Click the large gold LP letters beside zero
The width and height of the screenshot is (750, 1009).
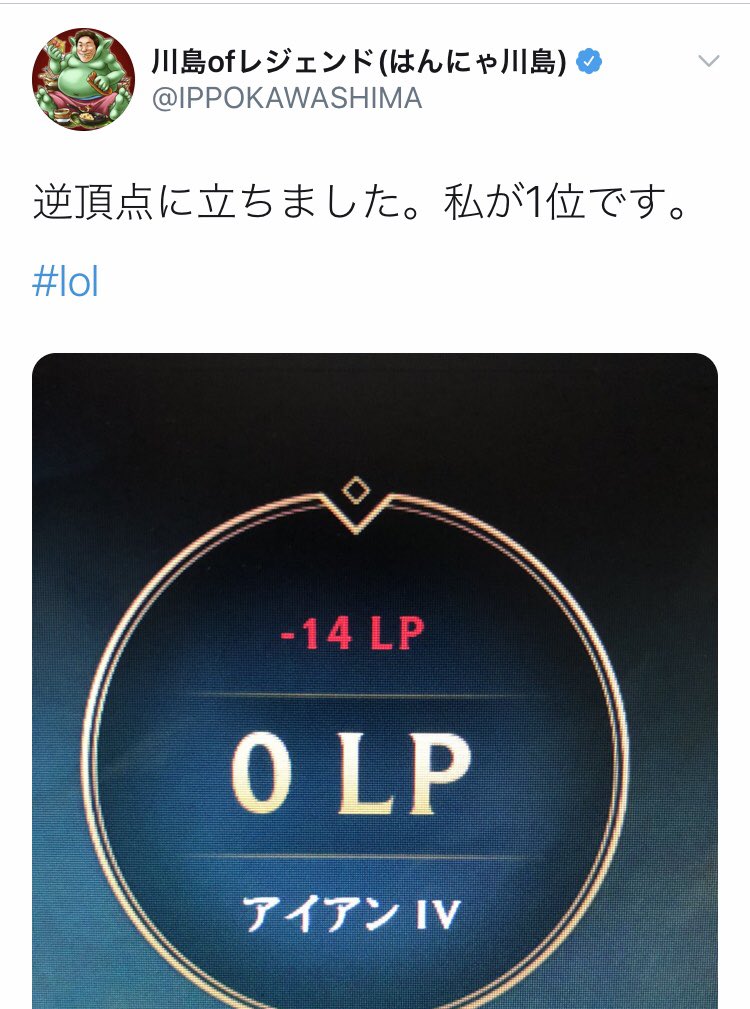(405, 773)
